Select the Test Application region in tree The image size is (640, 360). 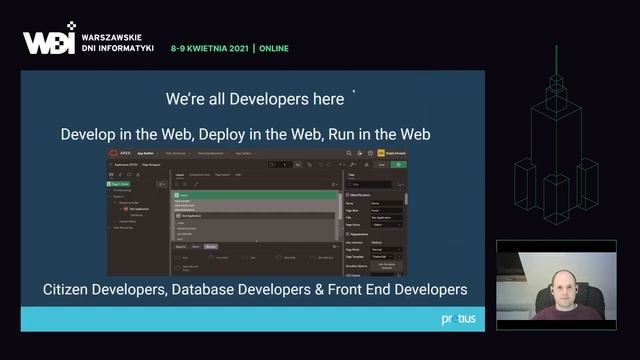137,209
